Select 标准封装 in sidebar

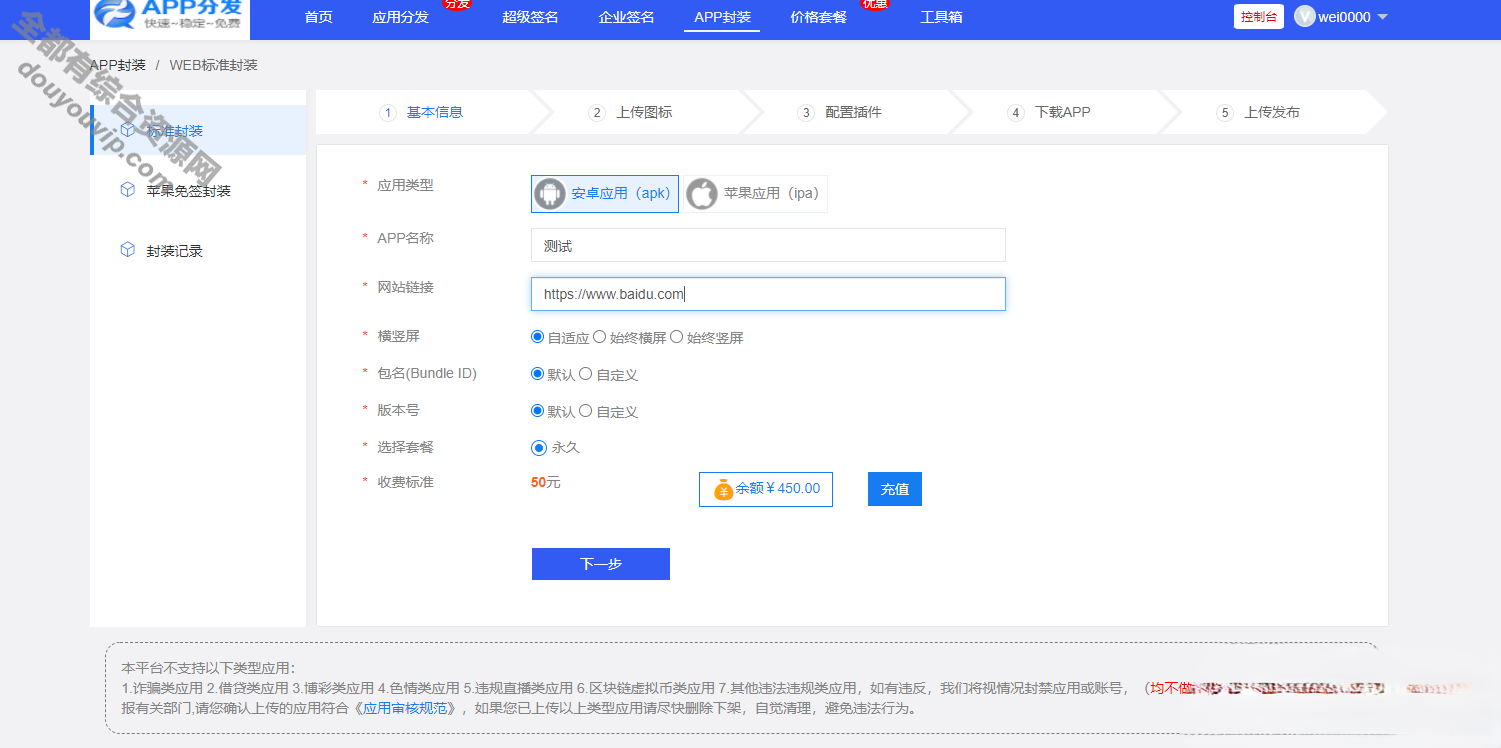click(x=198, y=131)
